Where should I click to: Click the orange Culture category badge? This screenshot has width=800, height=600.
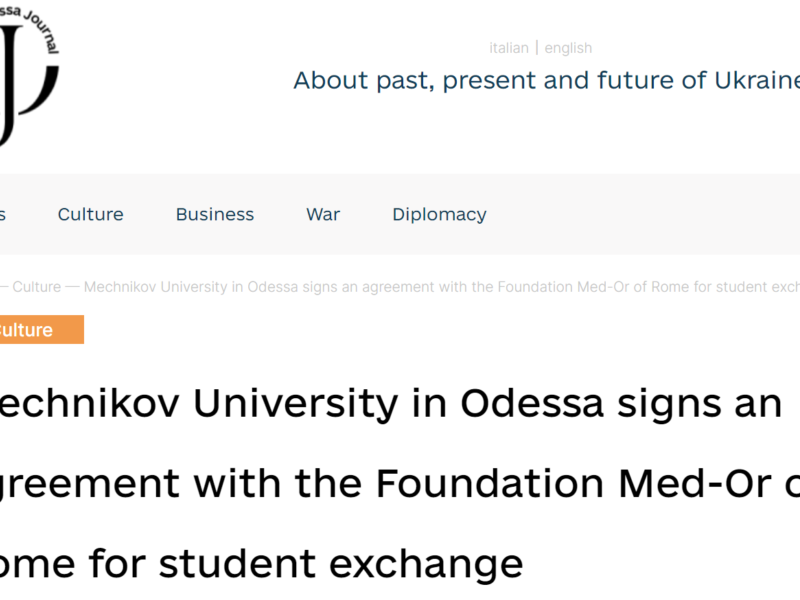(x=42, y=330)
